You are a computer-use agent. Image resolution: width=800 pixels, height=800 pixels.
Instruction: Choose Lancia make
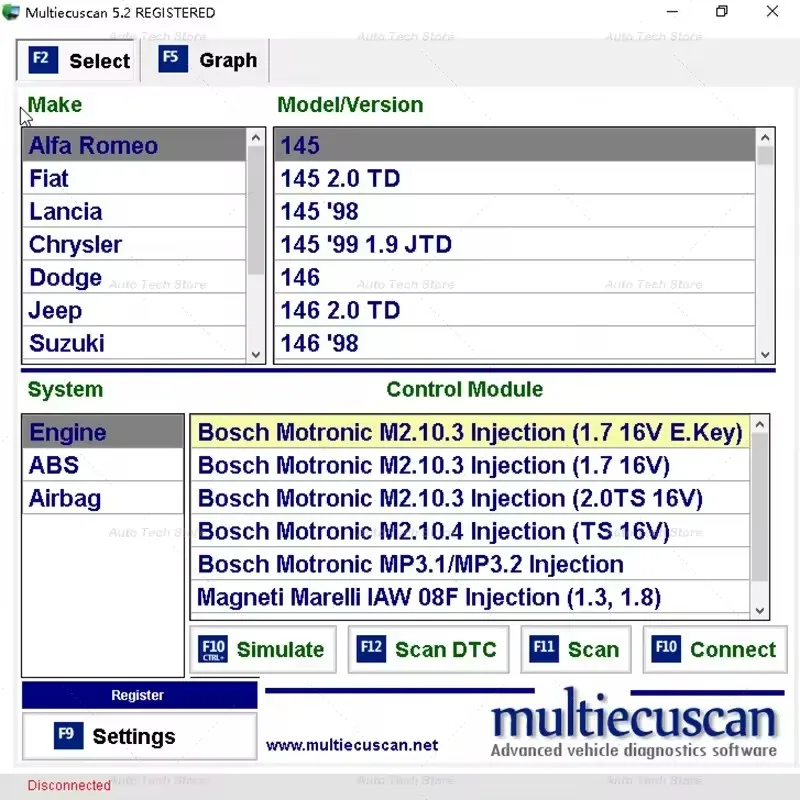134,211
